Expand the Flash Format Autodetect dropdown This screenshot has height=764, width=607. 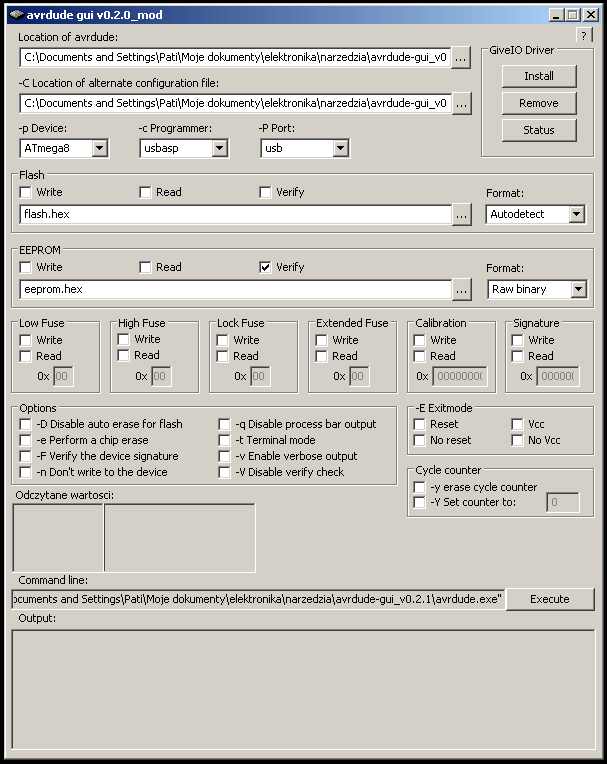577,214
